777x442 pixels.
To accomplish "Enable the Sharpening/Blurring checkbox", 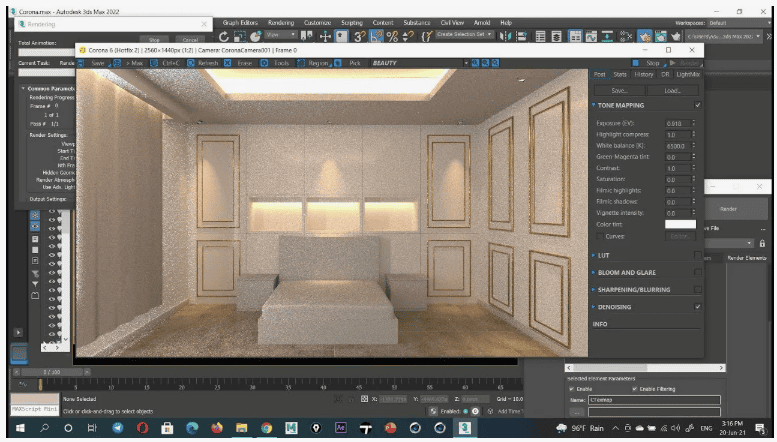I will point(698,289).
